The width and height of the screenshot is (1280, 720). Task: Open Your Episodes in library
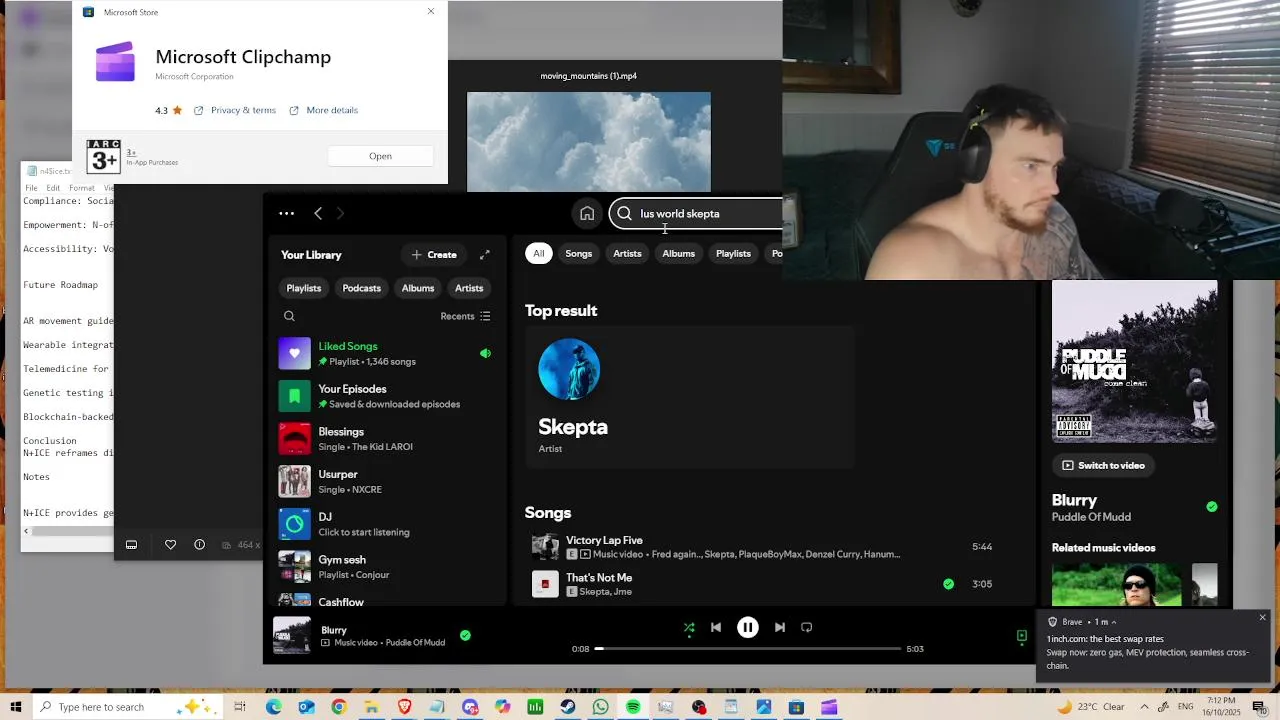tap(387, 396)
